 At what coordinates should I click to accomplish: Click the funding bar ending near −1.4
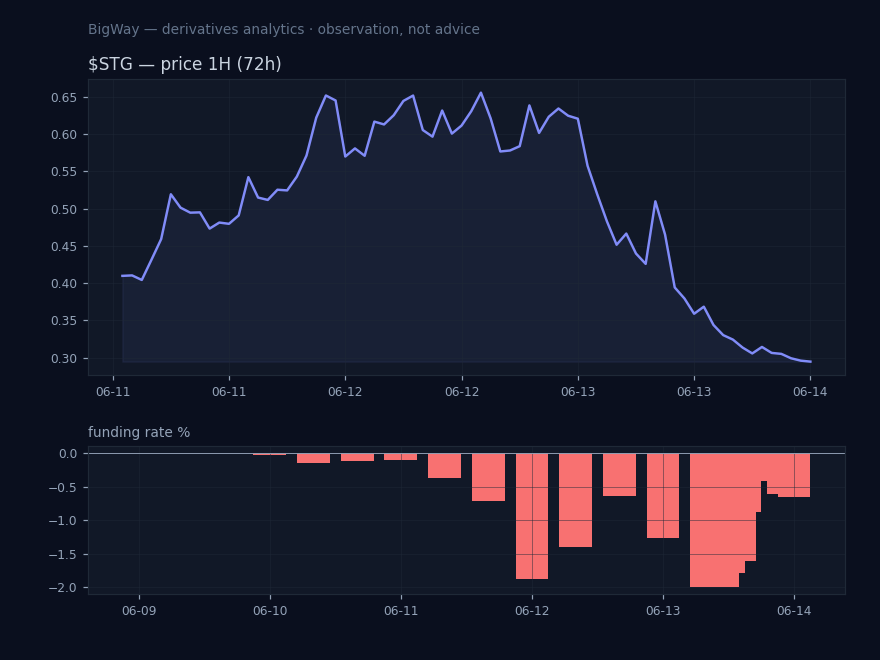[575, 500]
